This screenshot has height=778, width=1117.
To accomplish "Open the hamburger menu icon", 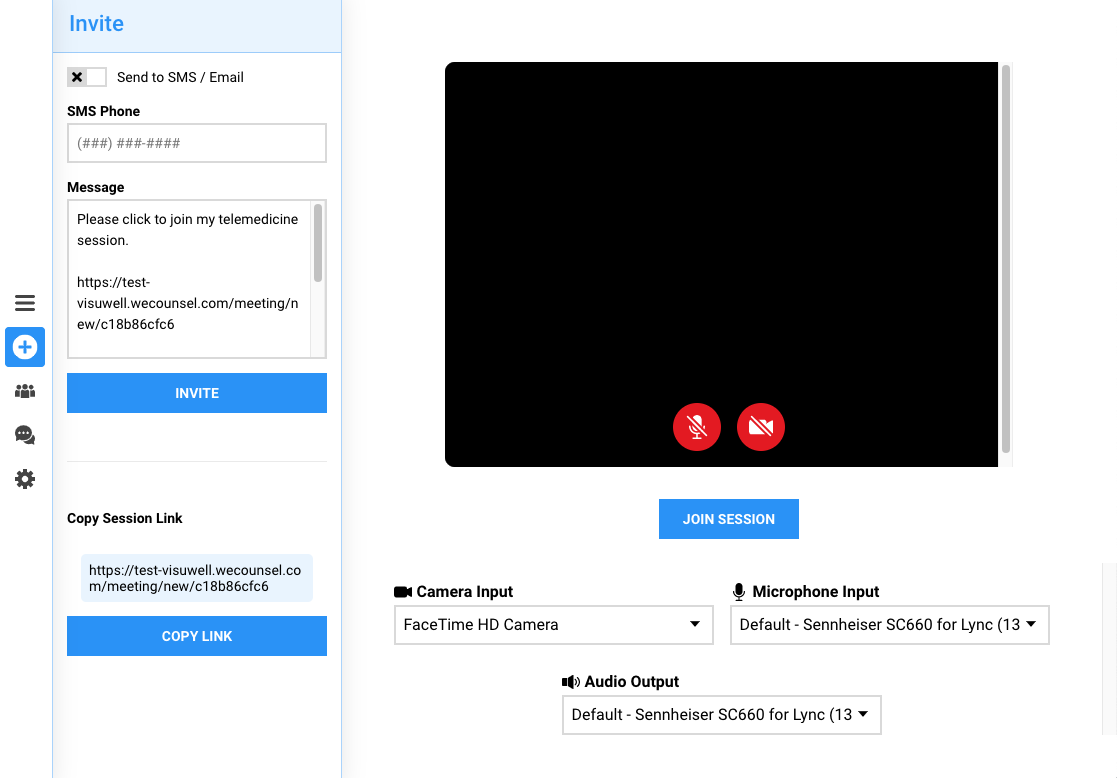I will point(25,303).
